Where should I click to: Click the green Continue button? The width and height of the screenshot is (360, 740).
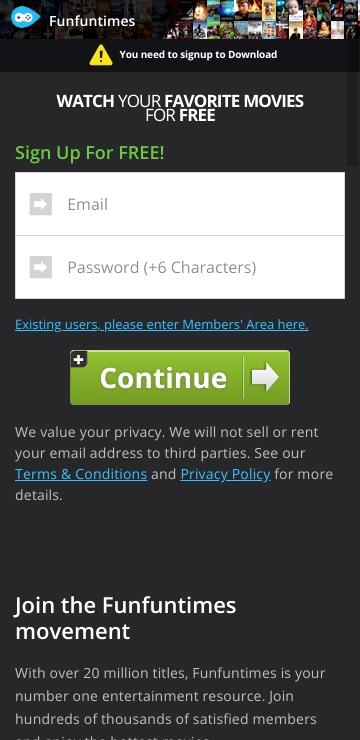[x=180, y=378]
